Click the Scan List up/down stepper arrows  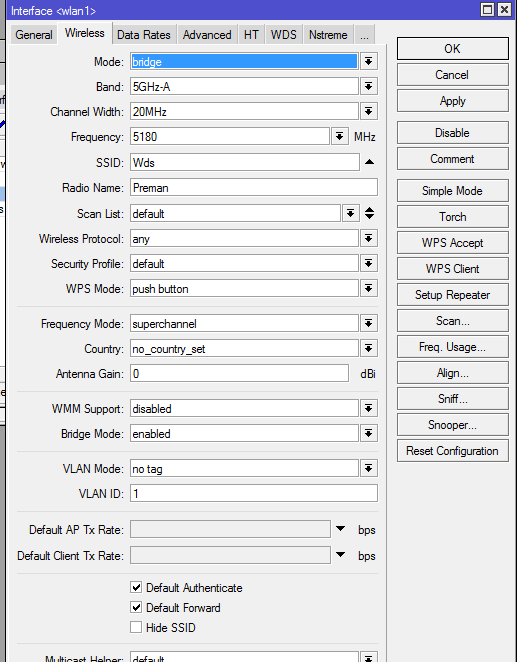[369, 213]
